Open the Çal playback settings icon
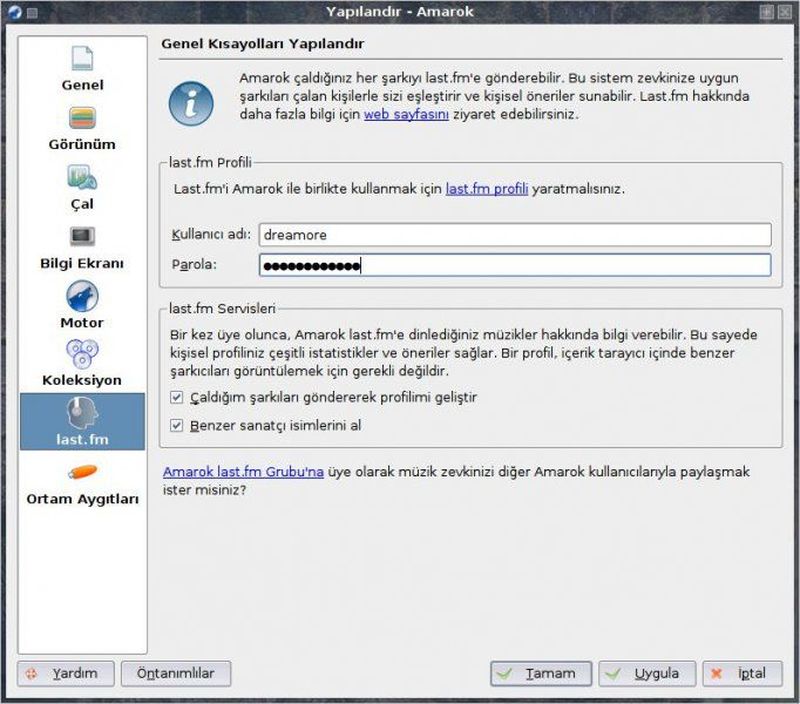Image resolution: width=800 pixels, height=704 pixels. tap(82, 179)
